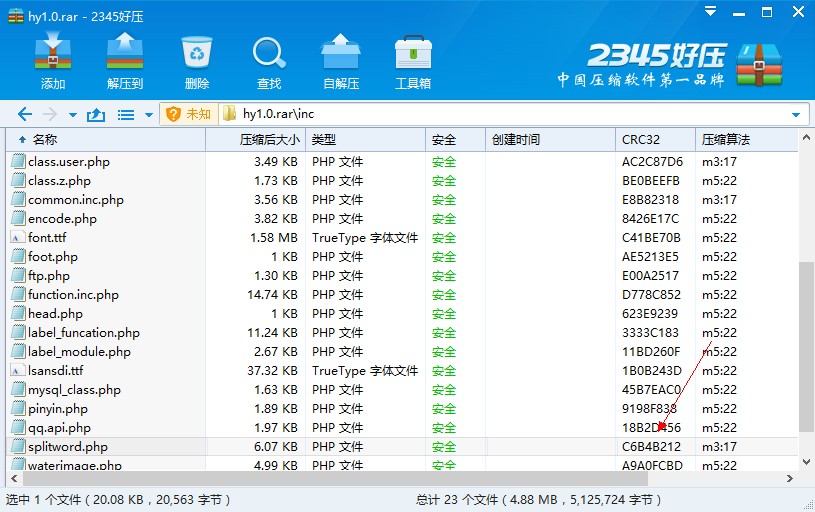The image size is (815, 512).
Task: Click the font.ttf file type icon
Action: tap(18, 238)
